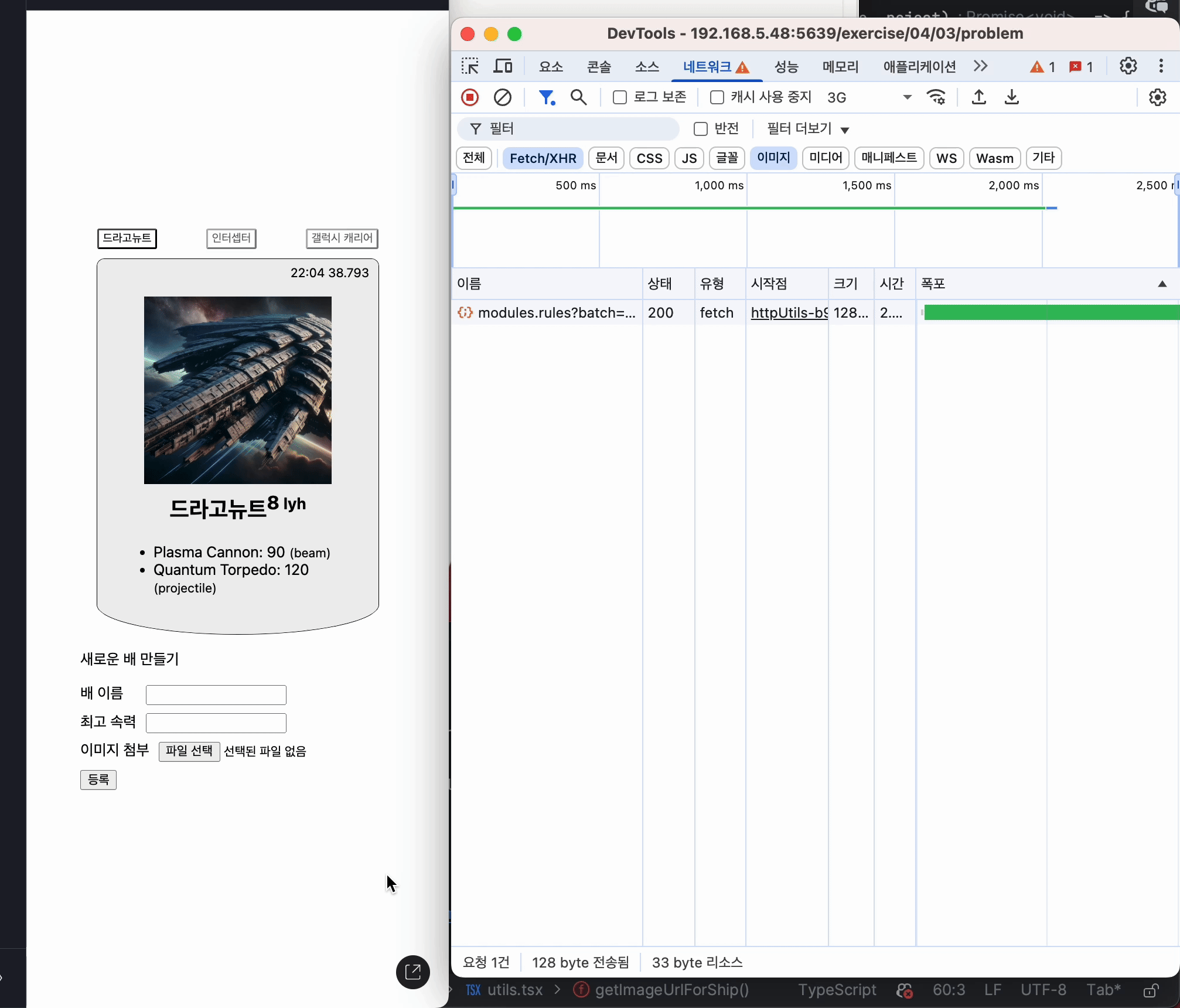
Task: Toggle the device toolbar icon
Action: point(503,66)
